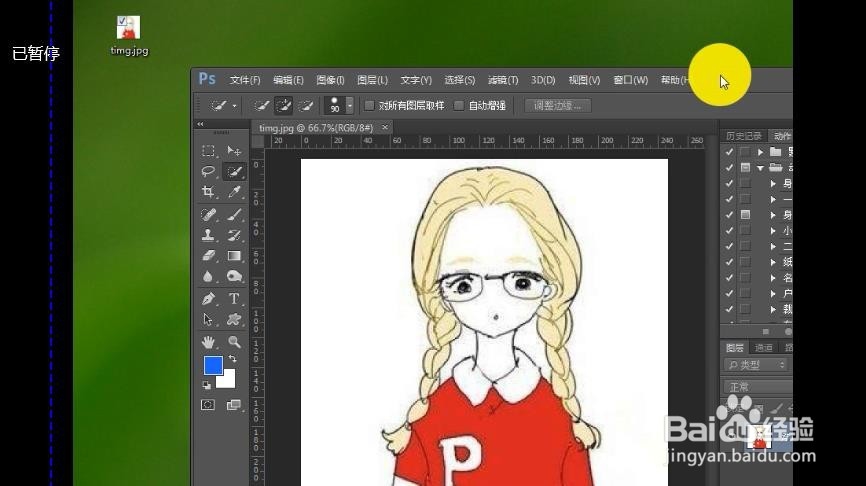866x486 pixels.
Task: Swap foreground and background colors
Action: coord(233,359)
